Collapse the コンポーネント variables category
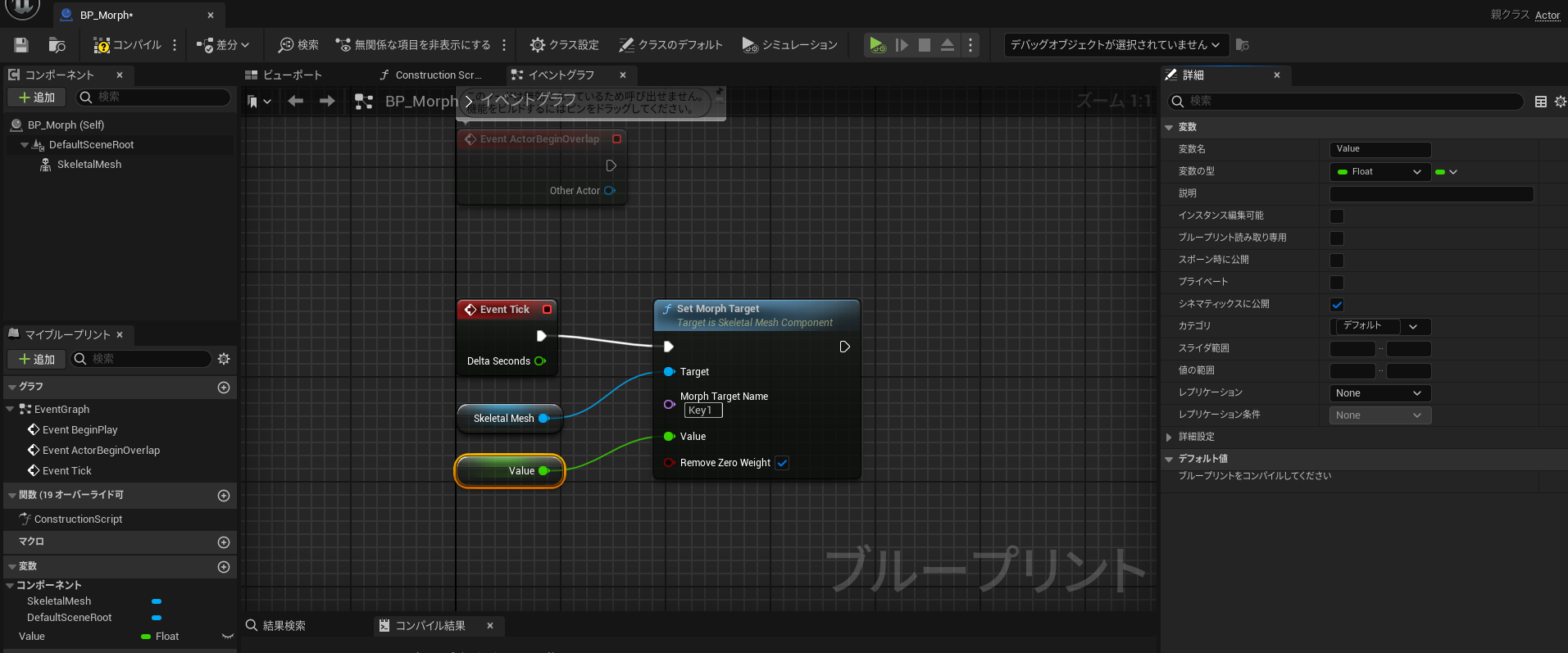Image resolution: width=1568 pixels, height=653 pixels. 10,585
